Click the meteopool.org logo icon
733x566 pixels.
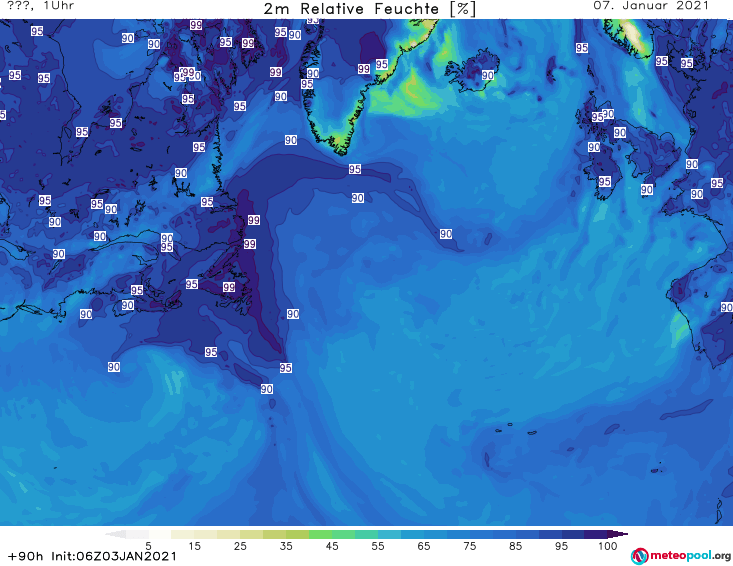(639, 556)
